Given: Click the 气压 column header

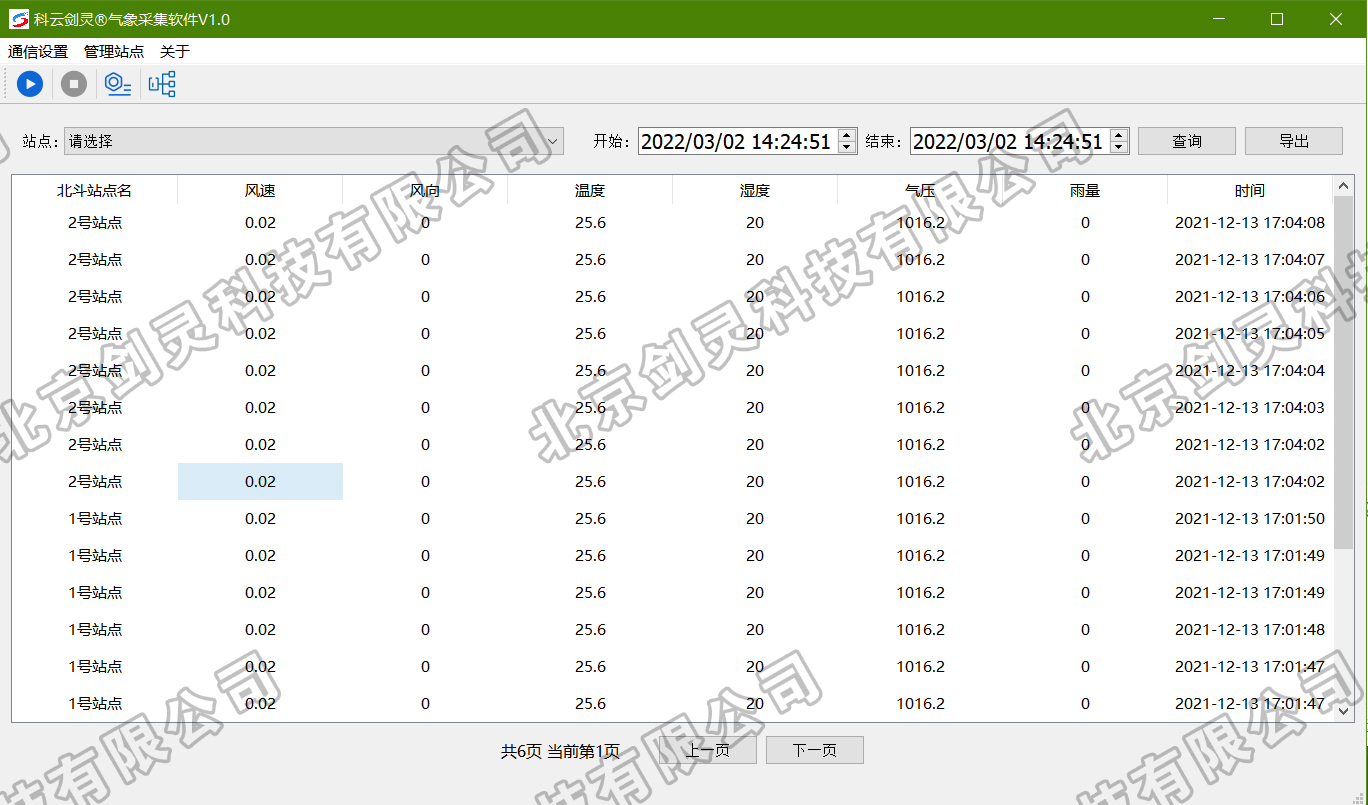Looking at the screenshot, I should click(920, 190).
